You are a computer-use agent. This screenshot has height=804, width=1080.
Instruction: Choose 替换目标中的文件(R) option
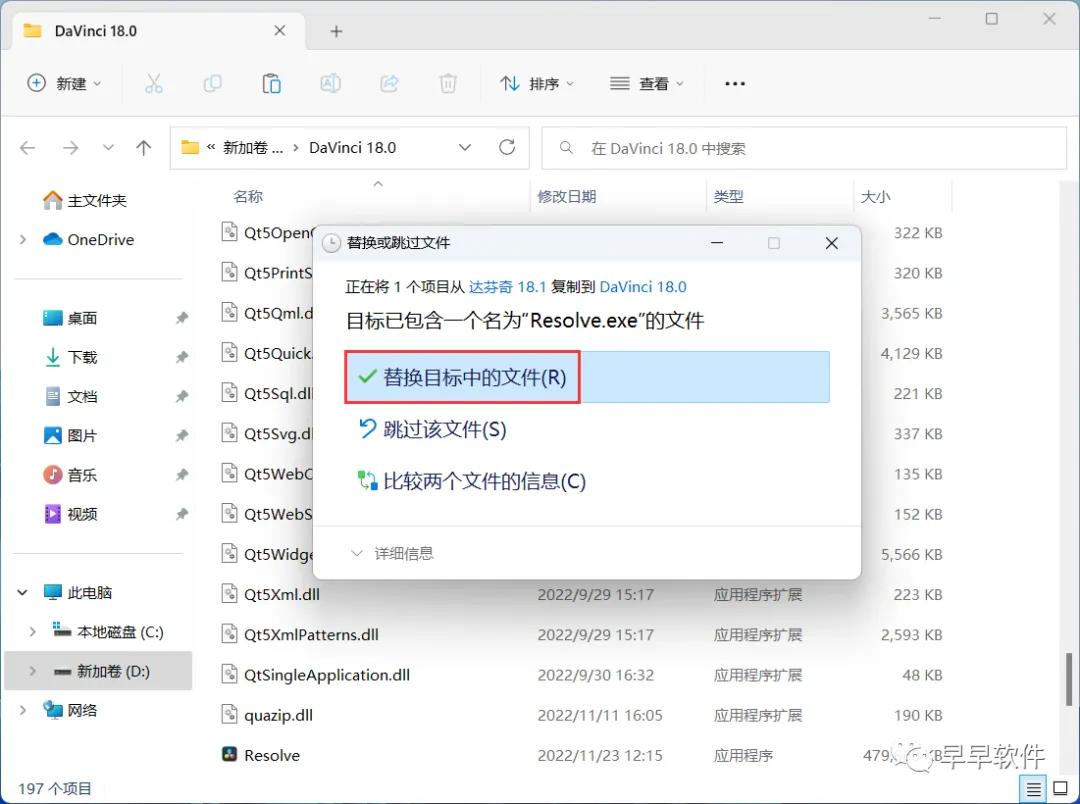587,377
